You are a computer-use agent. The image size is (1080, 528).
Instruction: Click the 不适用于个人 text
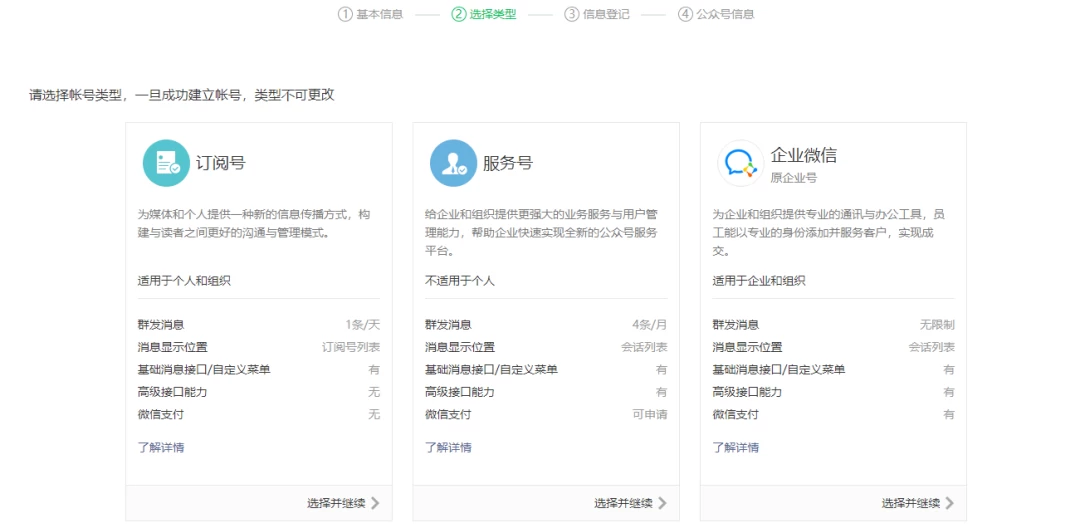tap(460, 281)
